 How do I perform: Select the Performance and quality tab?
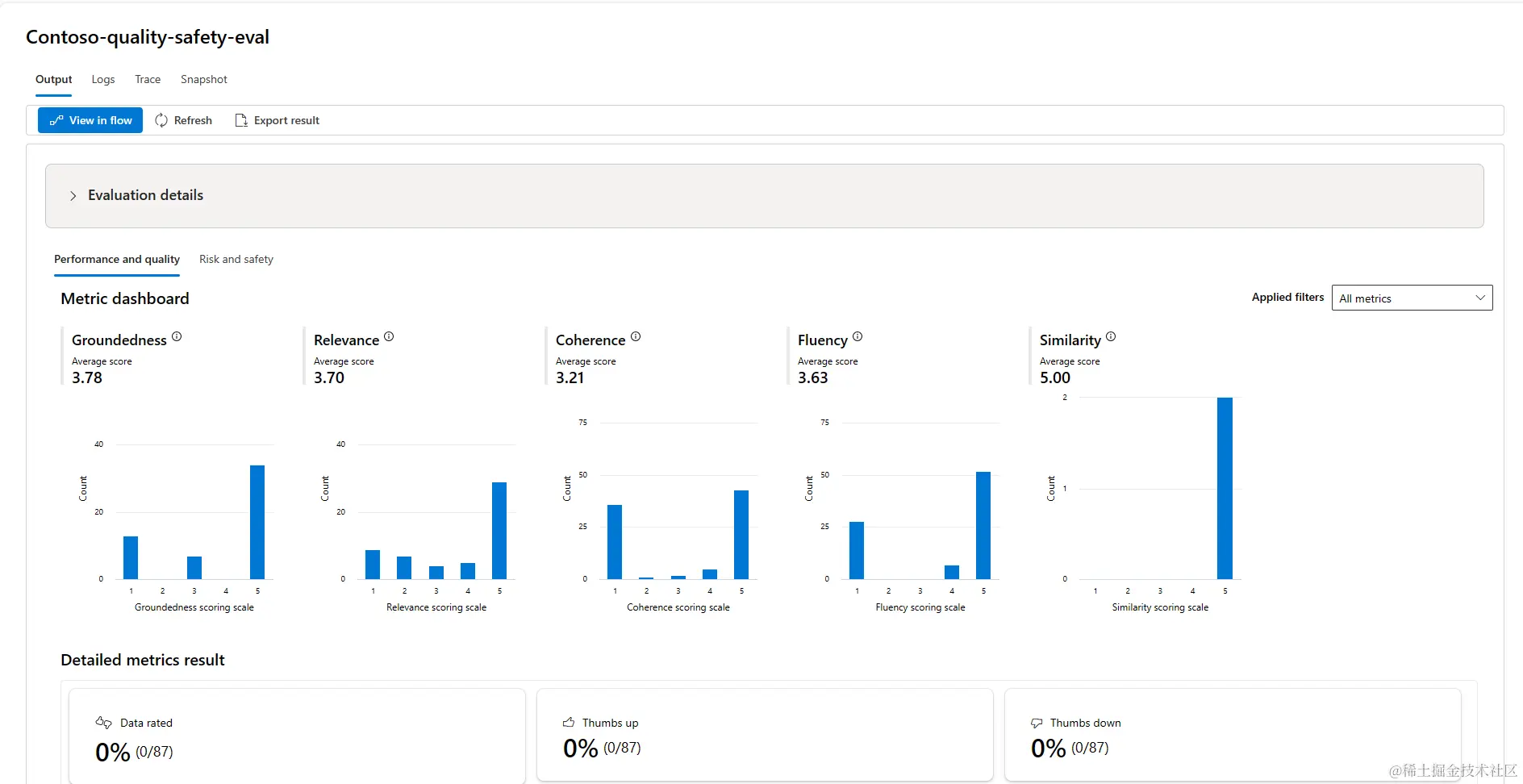(117, 259)
